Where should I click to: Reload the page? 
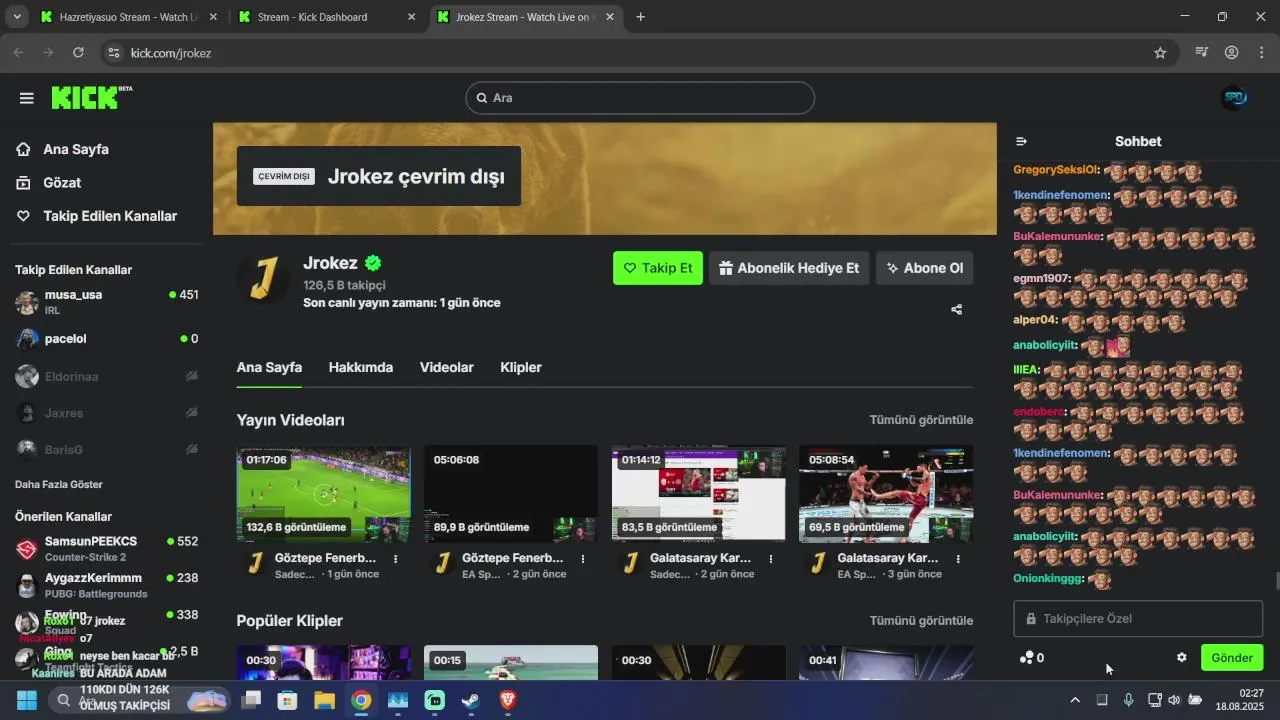[78, 53]
